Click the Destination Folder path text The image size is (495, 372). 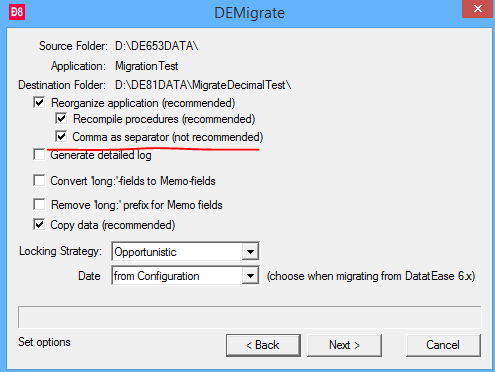[203, 85]
